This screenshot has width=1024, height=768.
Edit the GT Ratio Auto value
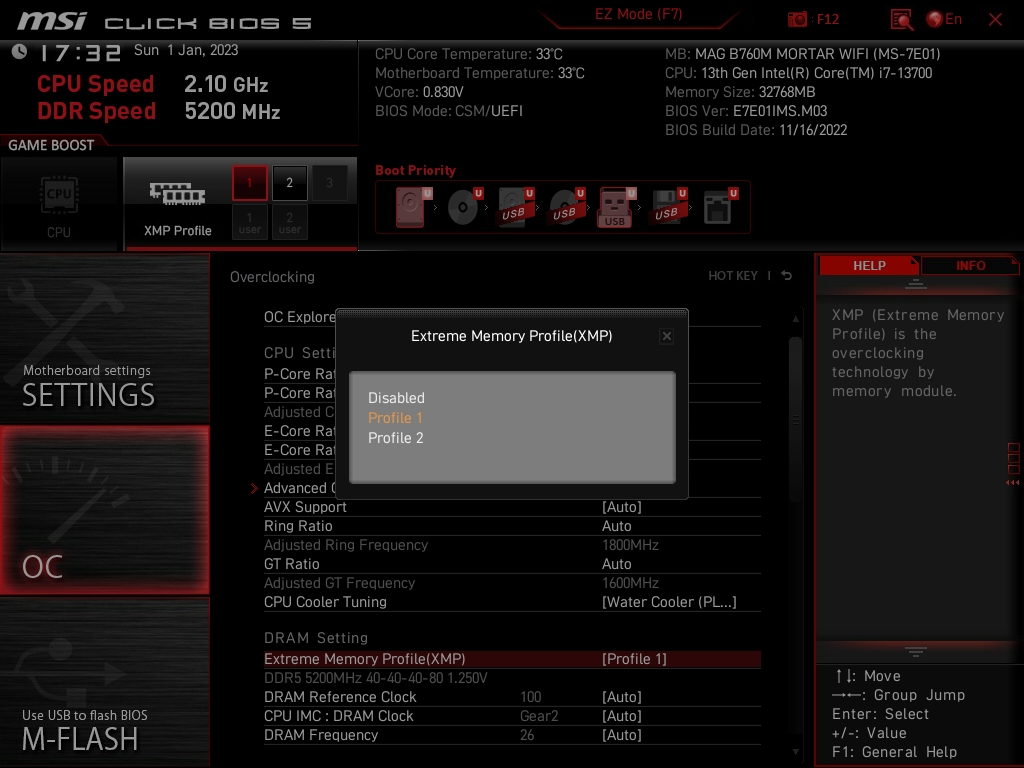tap(616, 564)
